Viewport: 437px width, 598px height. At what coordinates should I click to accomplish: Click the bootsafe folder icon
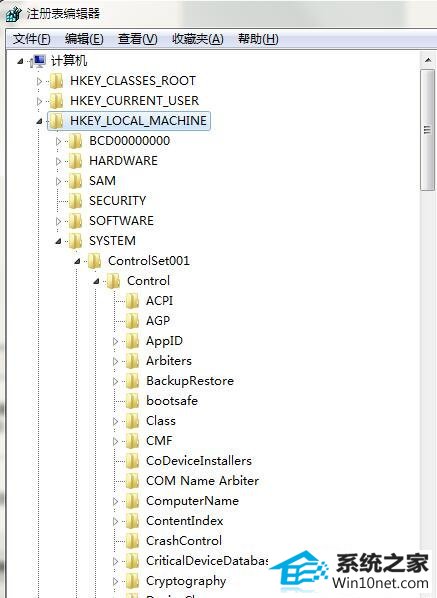[x=133, y=401]
